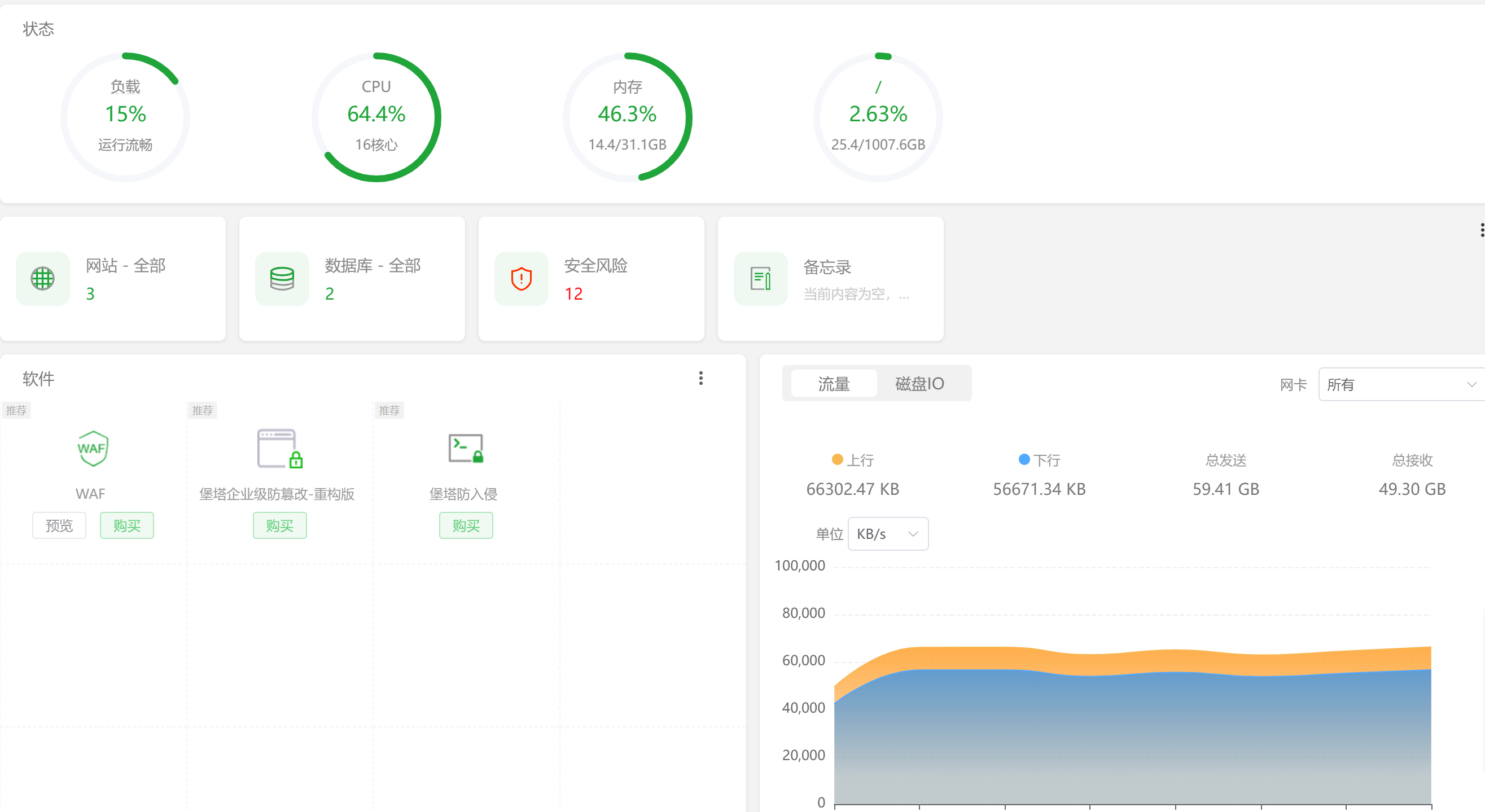
Task: Click the 16核心 CPU label
Action: (x=376, y=144)
